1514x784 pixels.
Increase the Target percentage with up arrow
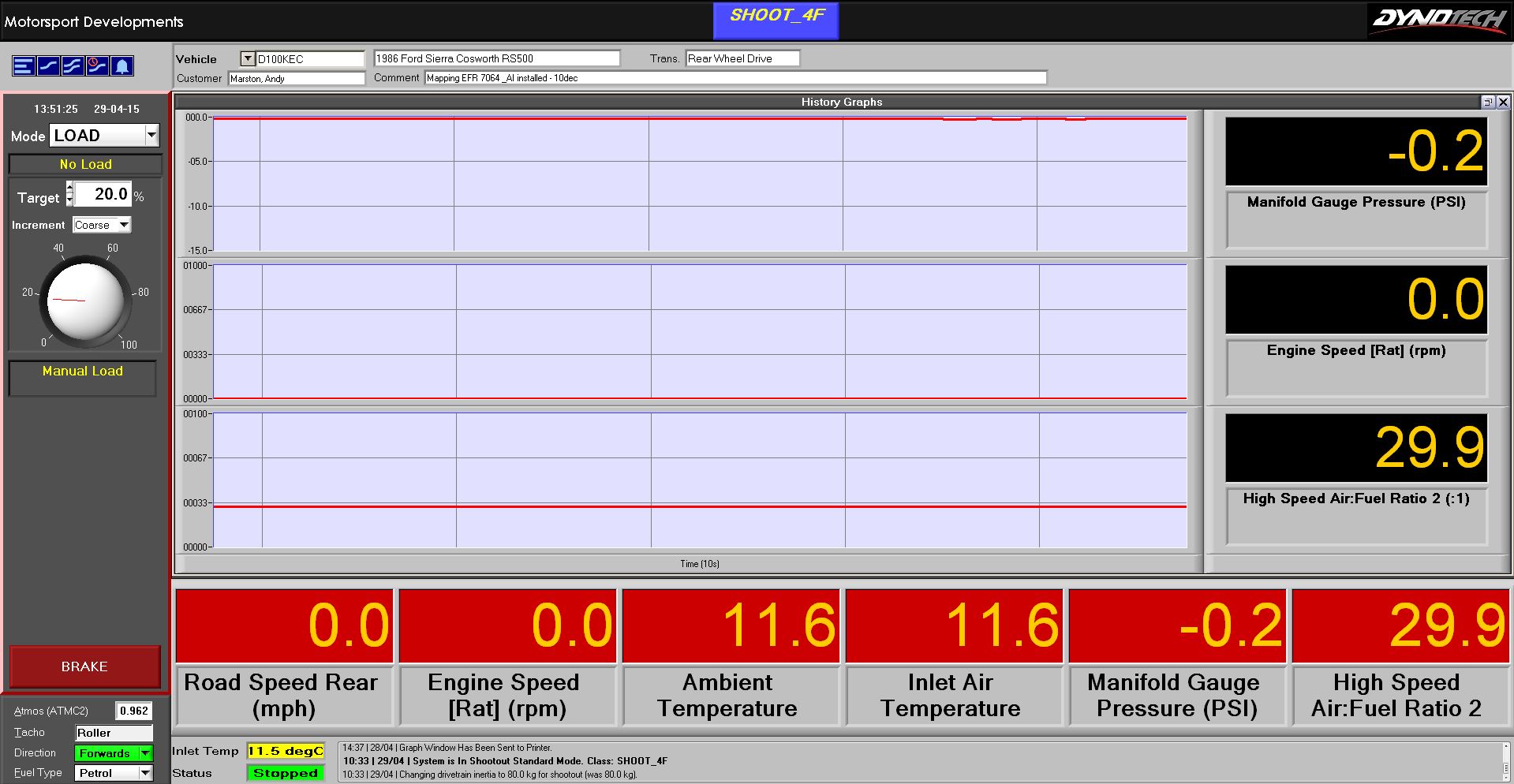[69, 188]
